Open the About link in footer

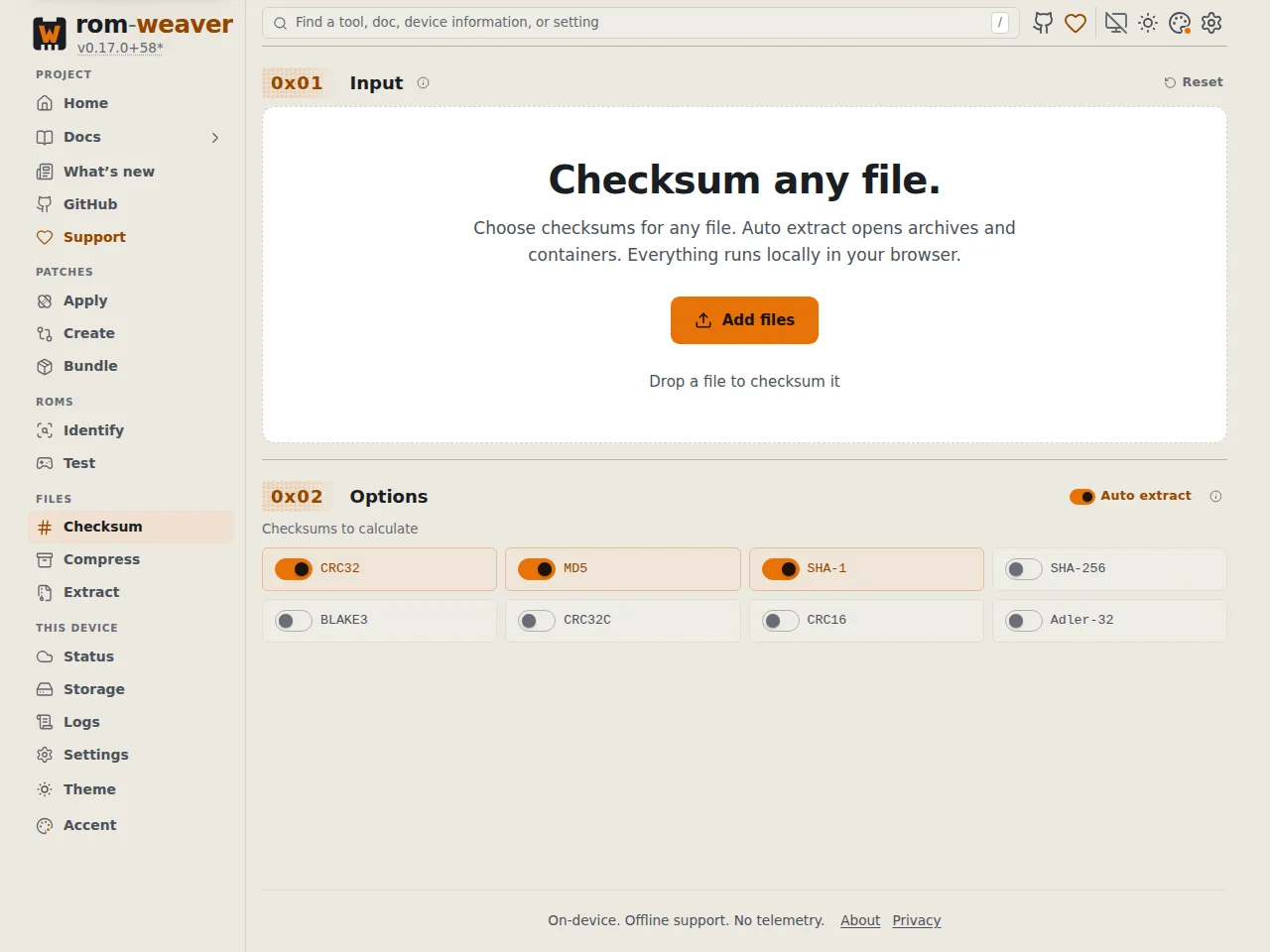coord(860,920)
